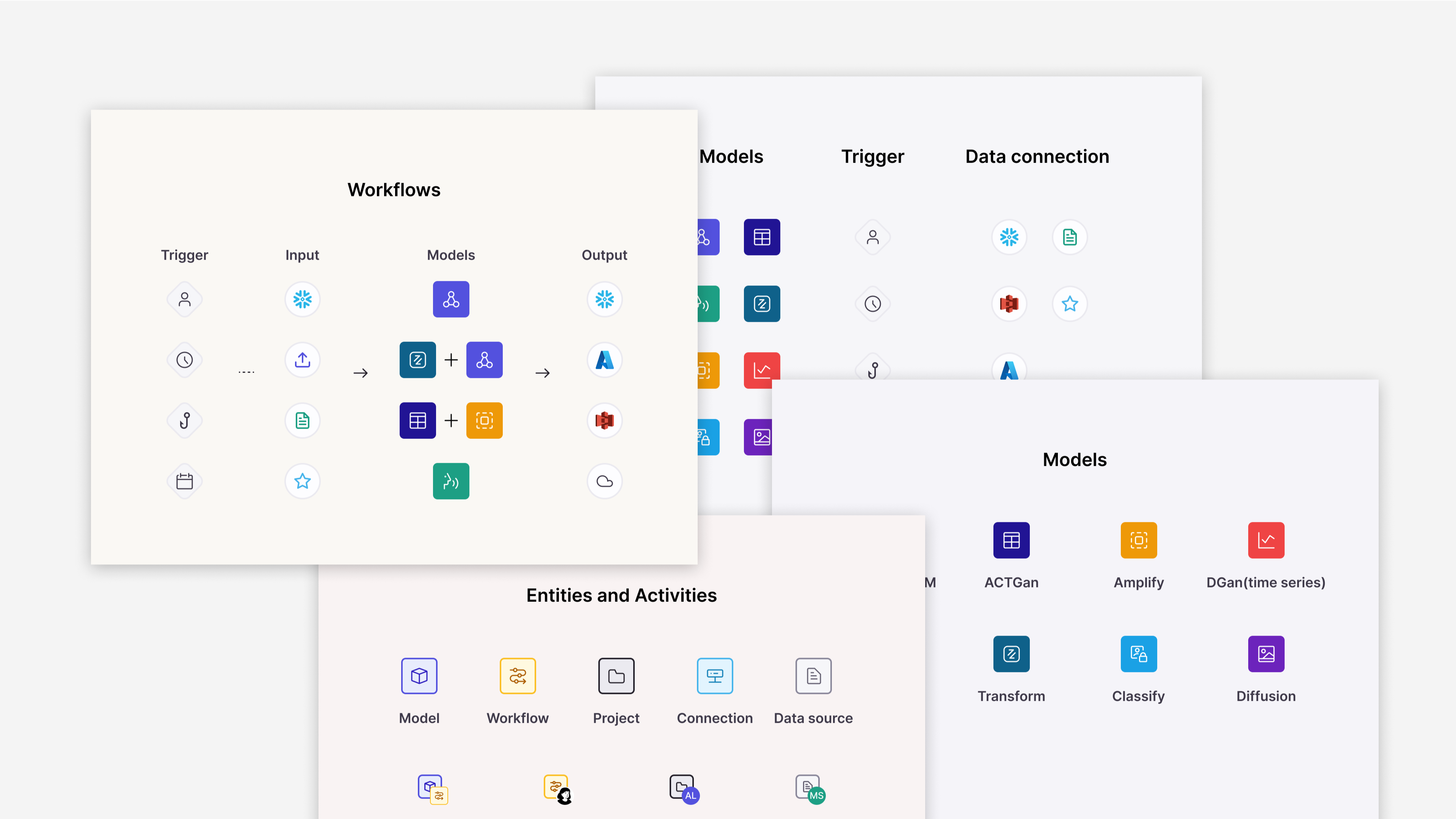Image resolution: width=1456 pixels, height=819 pixels.
Task: Click the Workflows card heading
Action: [x=394, y=190]
